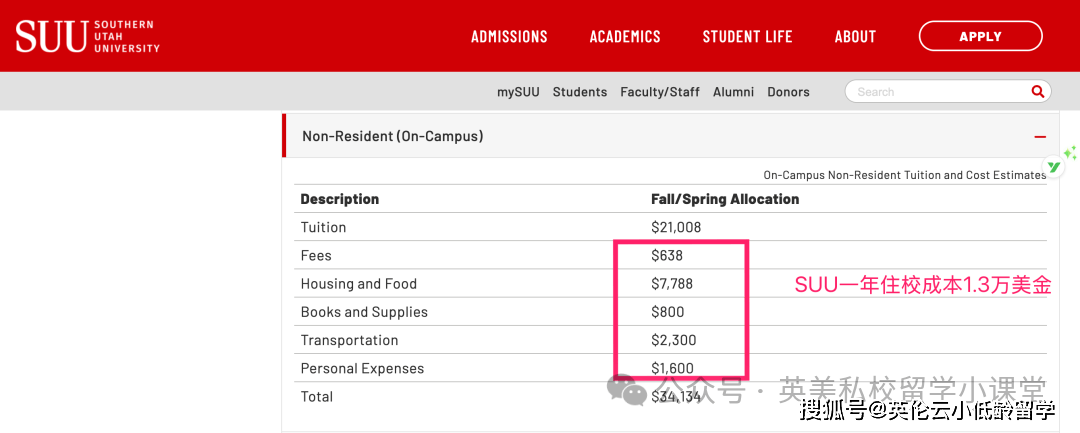Open the Faculty/Staff link

[660, 92]
